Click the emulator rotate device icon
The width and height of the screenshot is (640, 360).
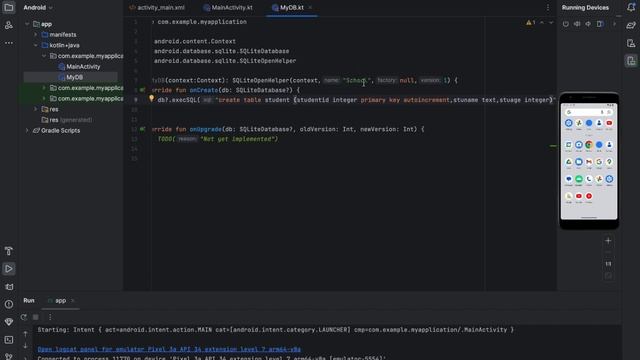[x=600, y=24]
